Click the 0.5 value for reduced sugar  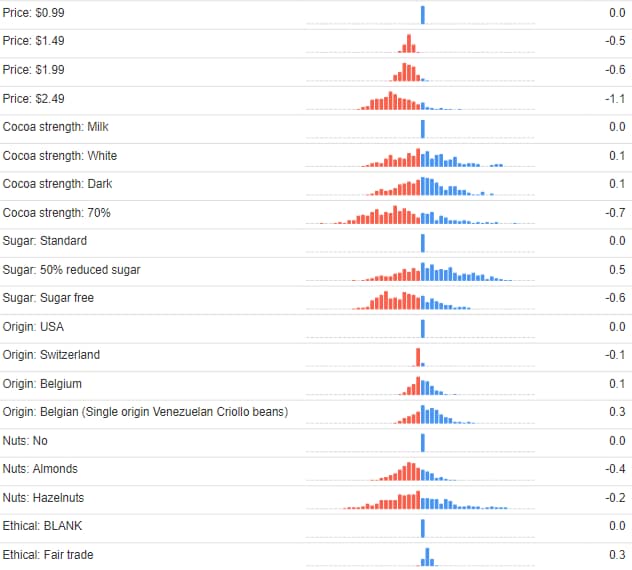pos(617,270)
